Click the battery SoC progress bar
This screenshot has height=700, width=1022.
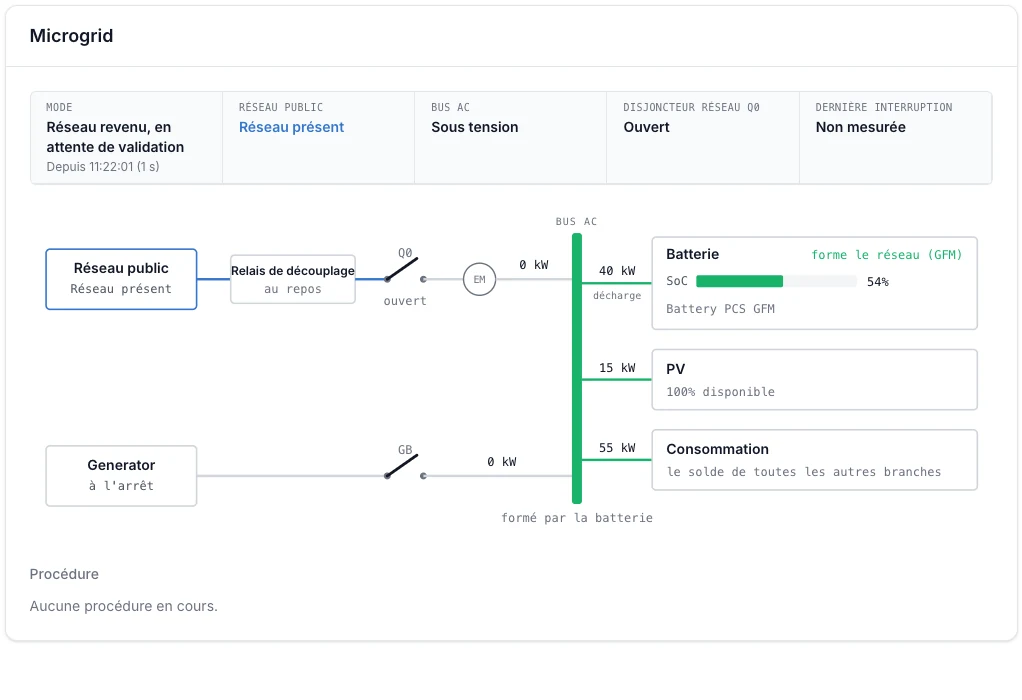(776, 282)
